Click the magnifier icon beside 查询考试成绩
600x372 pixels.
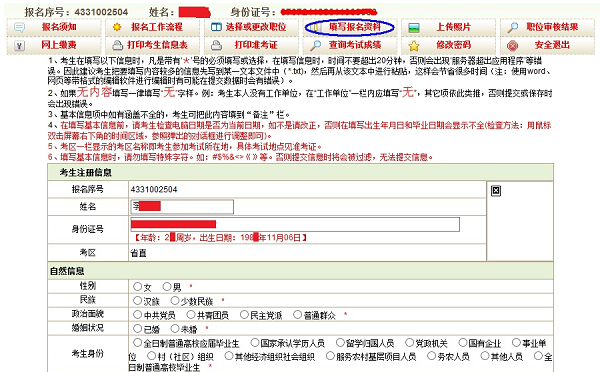point(315,46)
